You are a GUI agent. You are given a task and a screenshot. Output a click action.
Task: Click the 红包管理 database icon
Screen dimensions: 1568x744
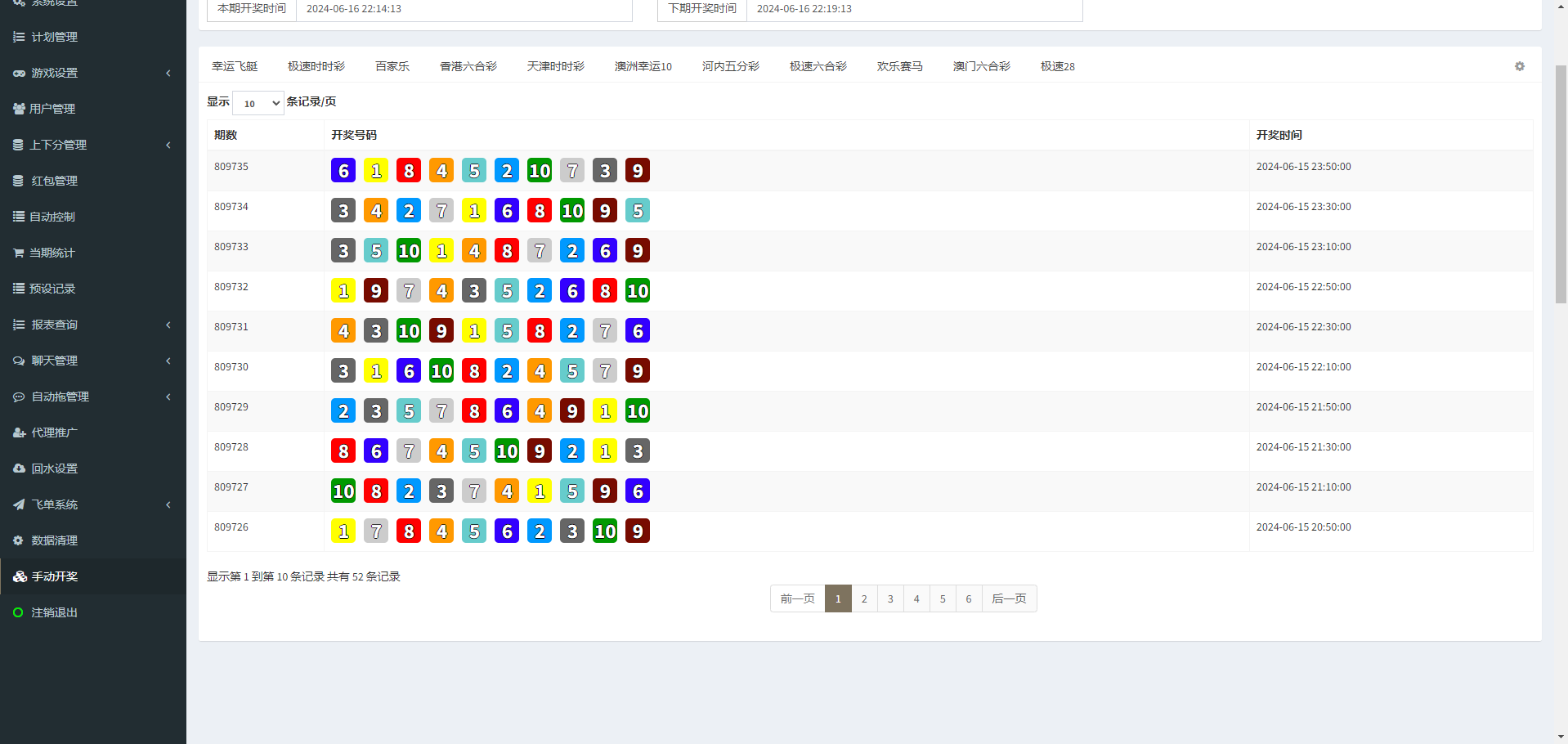19,181
